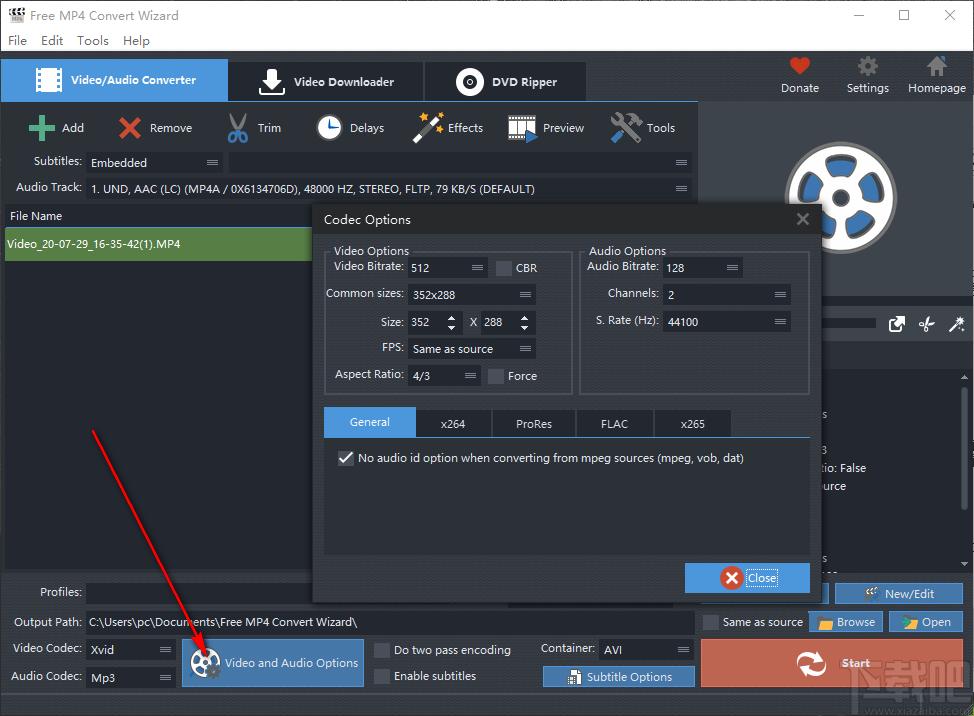974x716 pixels.
Task: Uncheck No audio id option checkbox
Action: [346, 458]
